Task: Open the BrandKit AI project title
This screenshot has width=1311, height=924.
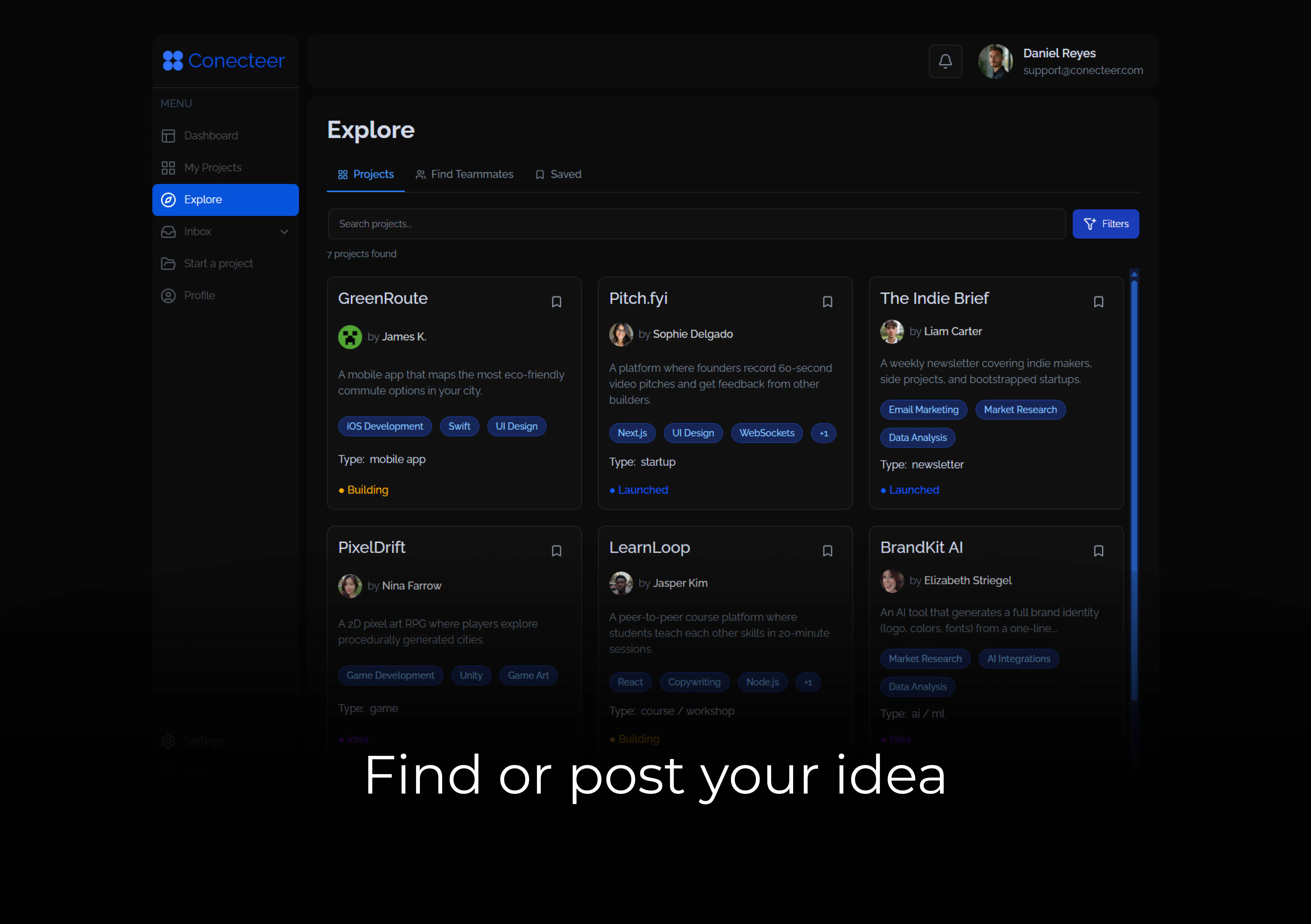Action: tap(921, 547)
